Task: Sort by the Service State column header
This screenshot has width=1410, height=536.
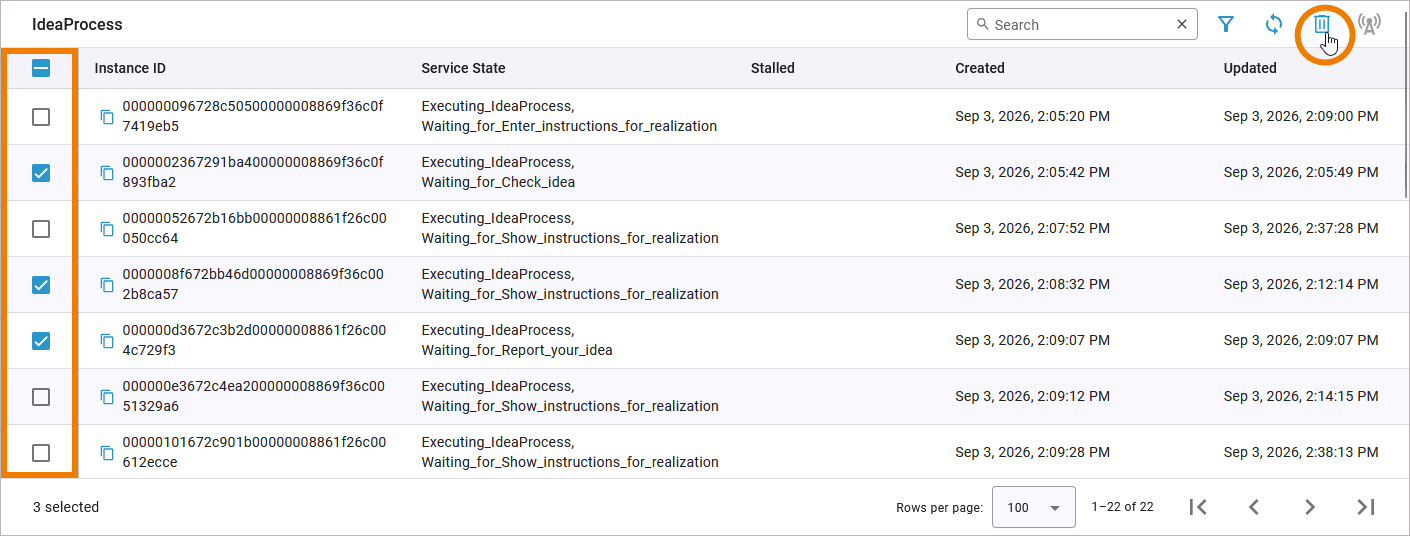Action: tap(463, 68)
